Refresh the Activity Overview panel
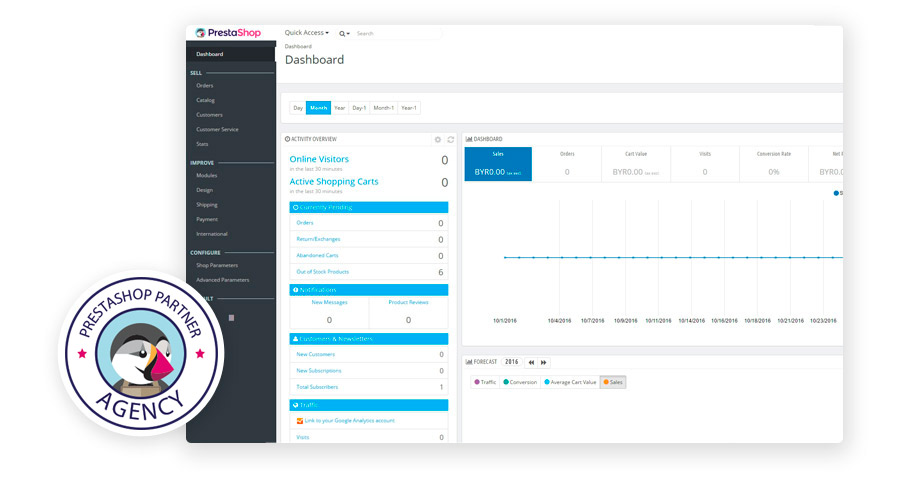This screenshot has width=899, height=477. pyautogui.click(x=451, y=139)
